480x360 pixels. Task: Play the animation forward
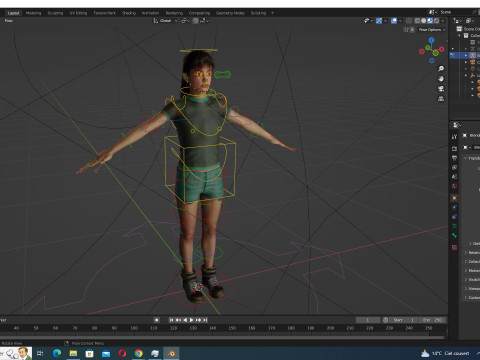point(192,320)
